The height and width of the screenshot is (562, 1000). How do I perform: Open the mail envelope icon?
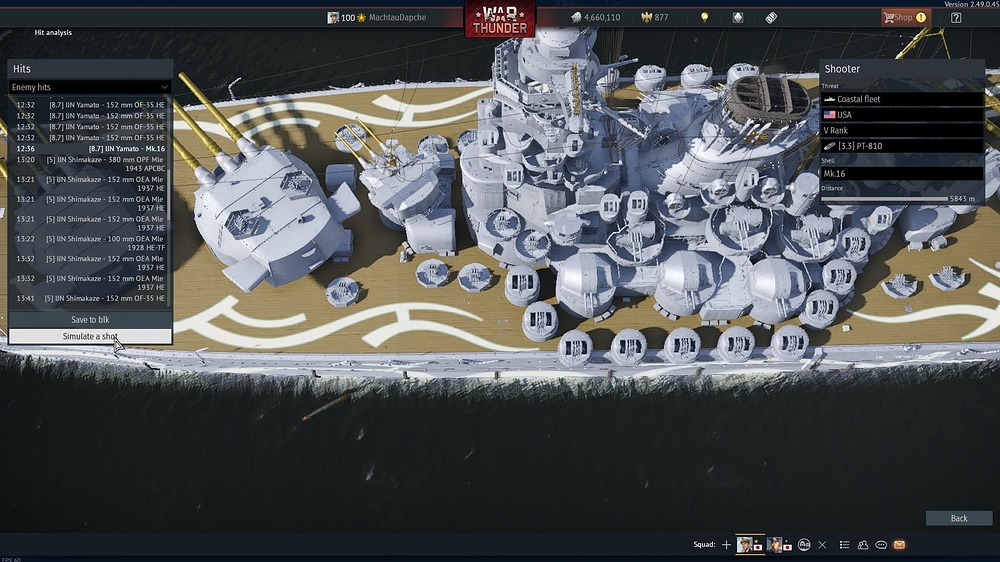tap(899, 545)
